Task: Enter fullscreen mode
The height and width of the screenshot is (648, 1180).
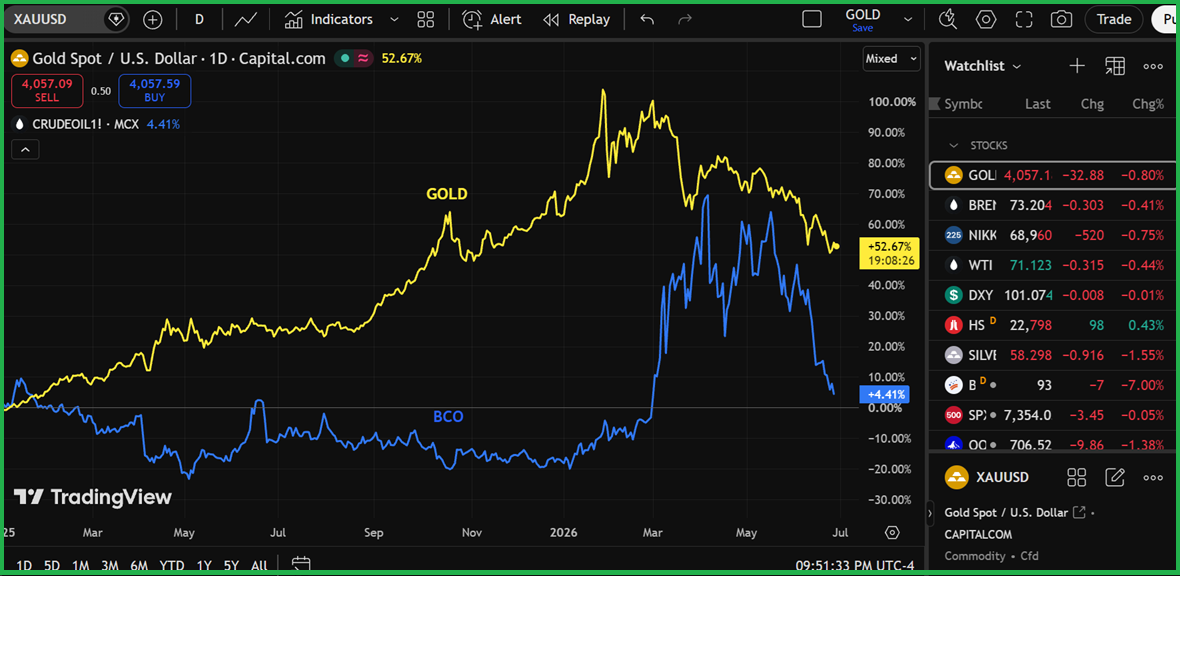Action: click(1024, 20)
